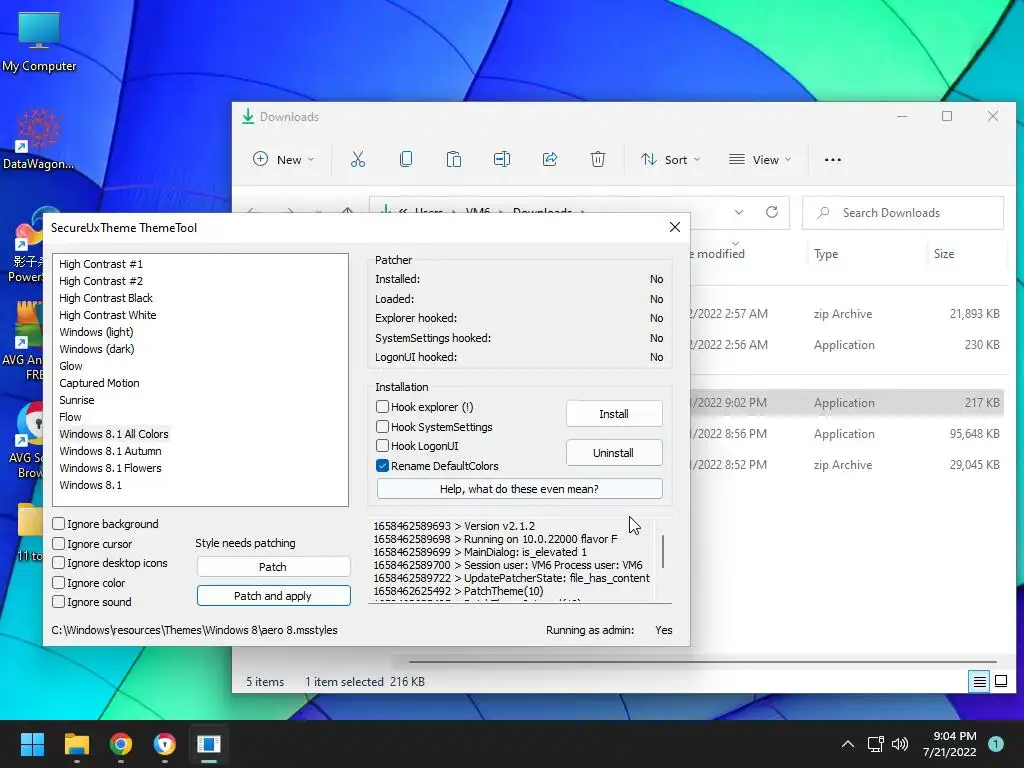Select the High Contrast White theme
Screen dimensions: 1024x768
pos(108,315)
